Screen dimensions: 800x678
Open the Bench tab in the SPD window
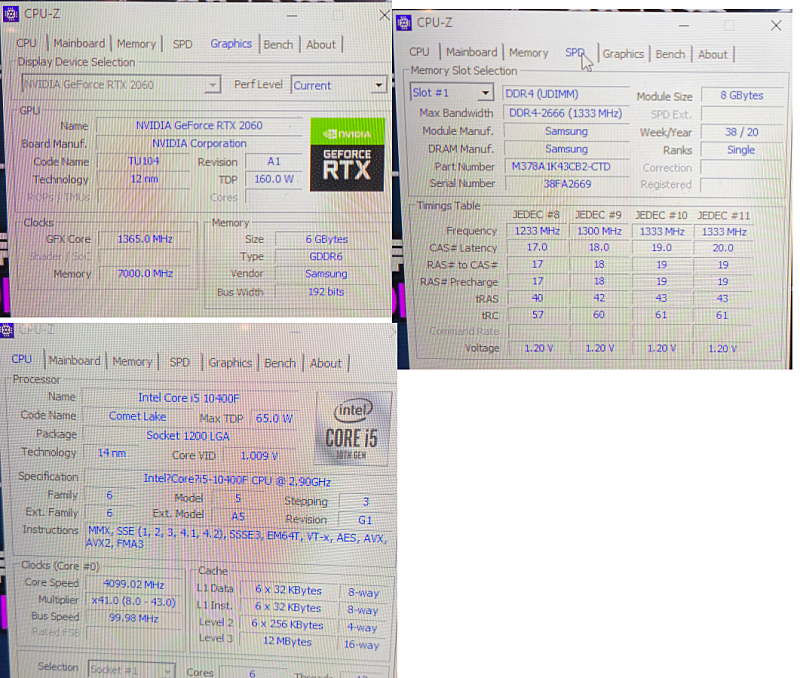[670, 54]
